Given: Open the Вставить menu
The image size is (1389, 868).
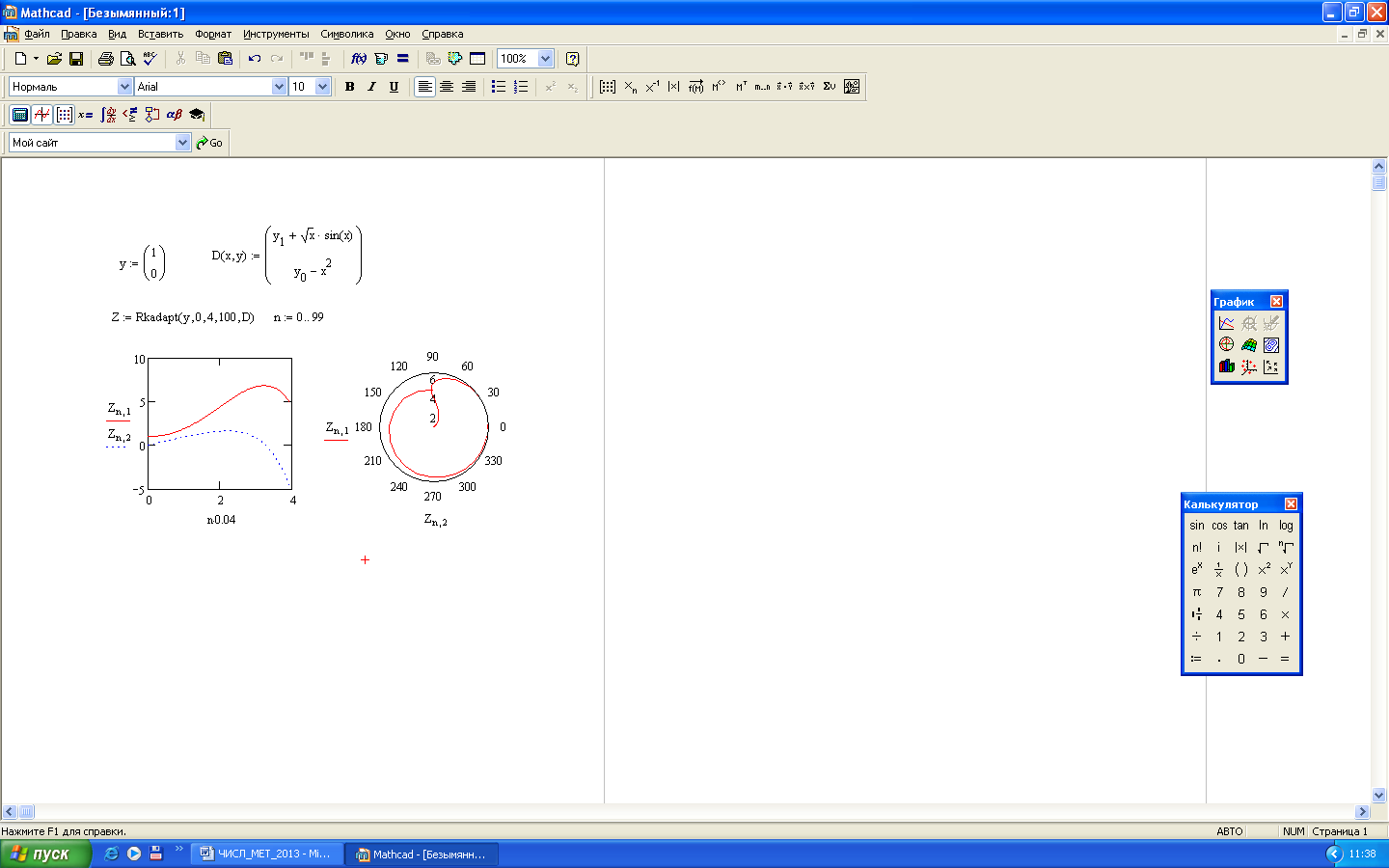Looking at the screenshot, I should pyautogui.click(x=160, y=34).
